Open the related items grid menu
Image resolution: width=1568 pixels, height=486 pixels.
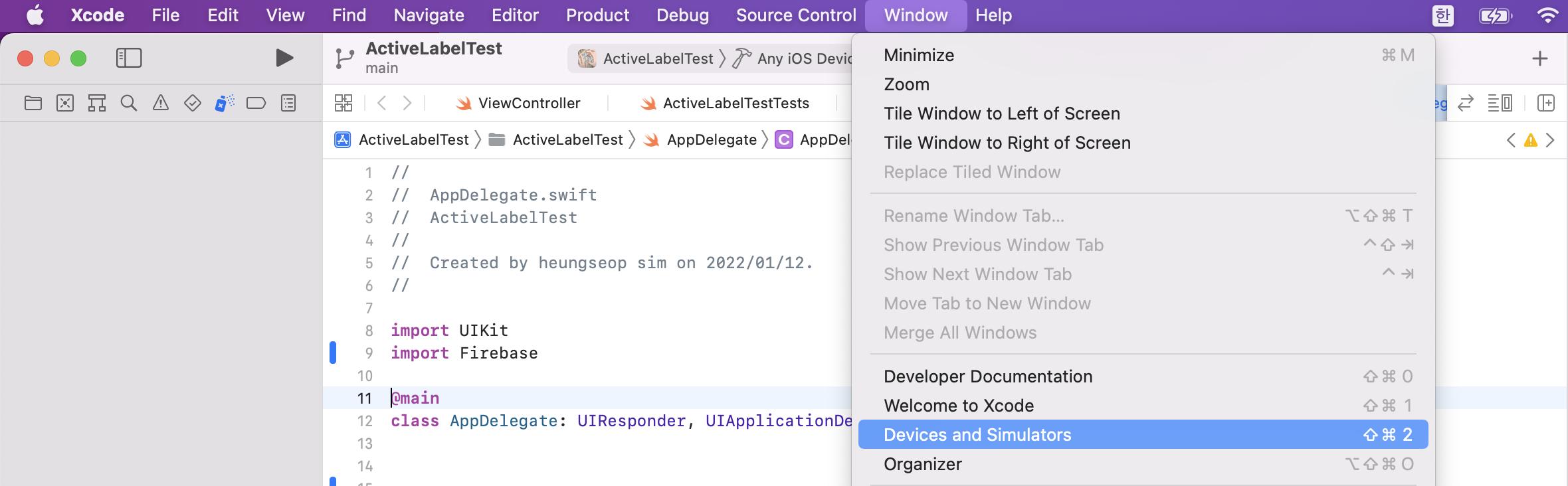tap(343, 103)
